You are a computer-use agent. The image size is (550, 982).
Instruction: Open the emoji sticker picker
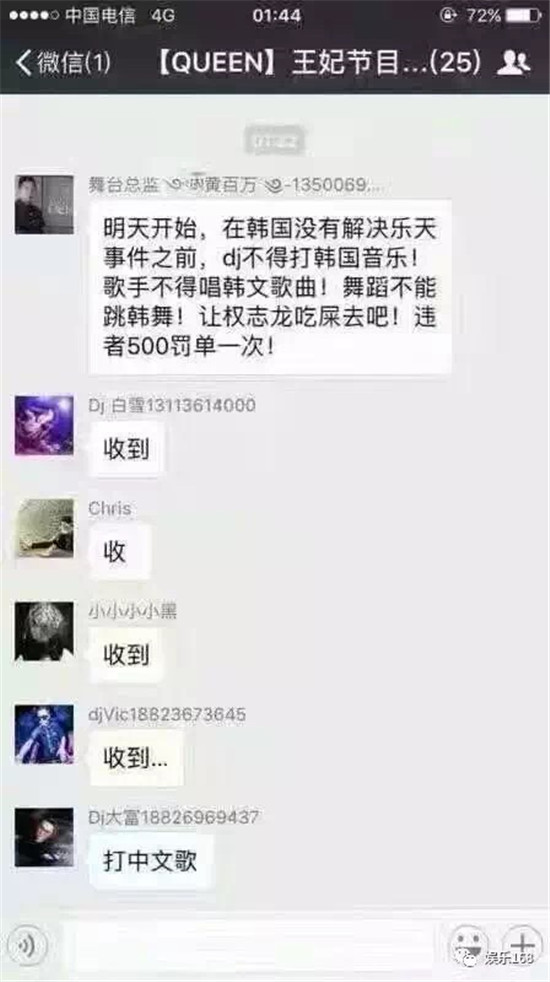(469, 944)
